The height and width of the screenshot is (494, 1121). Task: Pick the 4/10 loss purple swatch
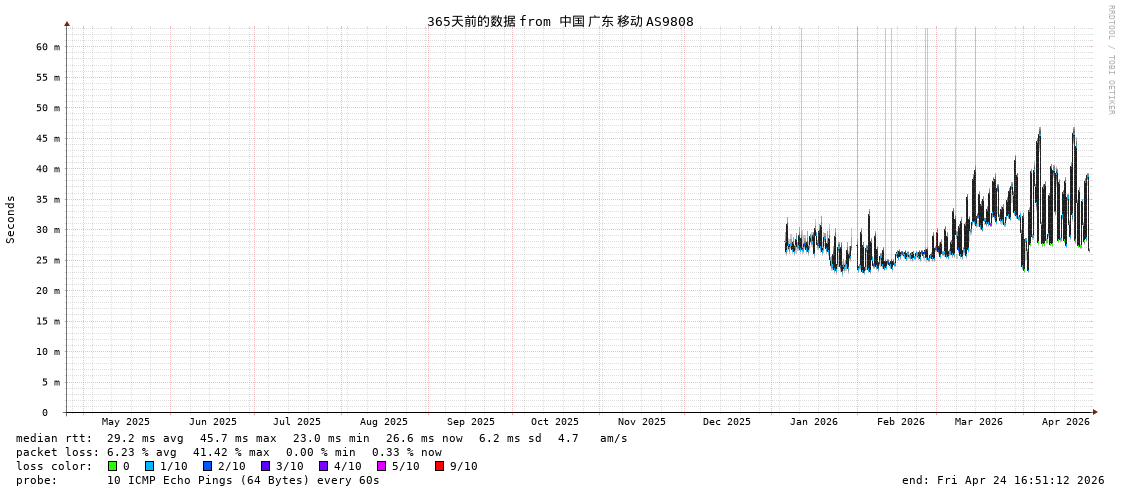coord(323,466)
